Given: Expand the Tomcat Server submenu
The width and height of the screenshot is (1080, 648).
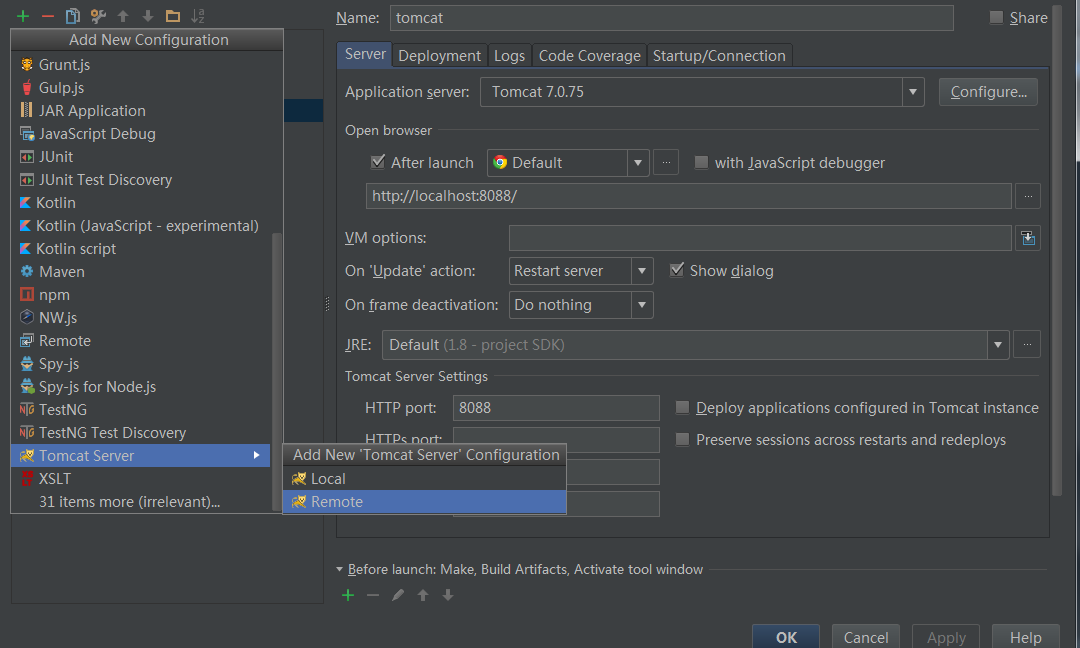Looking at the screenshot, I should [x=141, y=456].
